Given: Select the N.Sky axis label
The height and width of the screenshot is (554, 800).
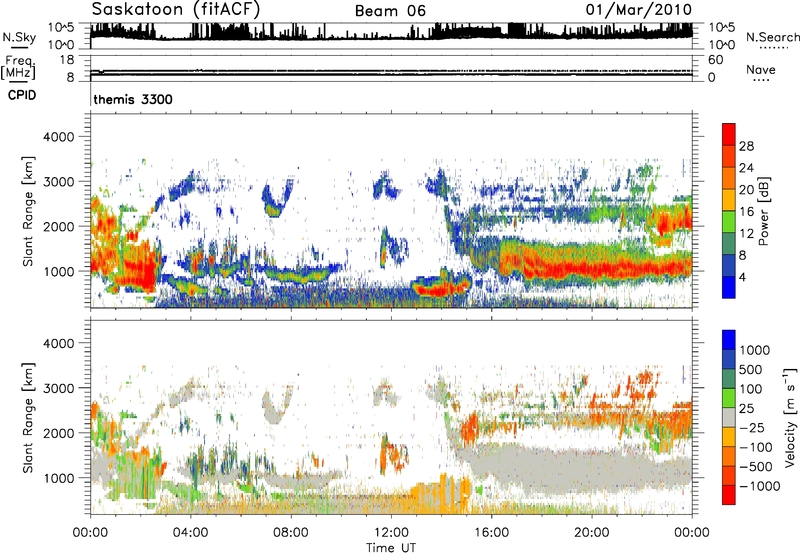Looking at the screenshot, I should point(19,37).
